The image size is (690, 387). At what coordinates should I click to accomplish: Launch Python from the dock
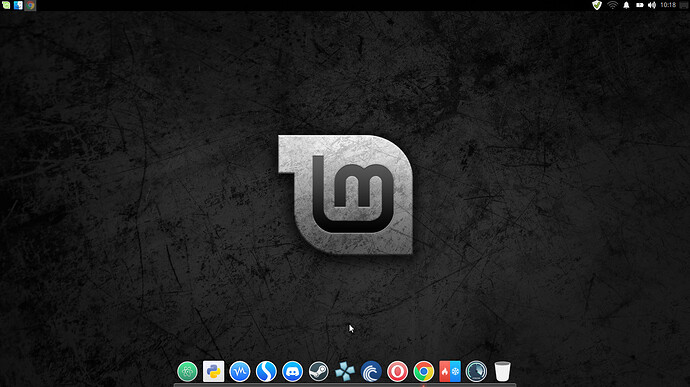coord(213,372)
